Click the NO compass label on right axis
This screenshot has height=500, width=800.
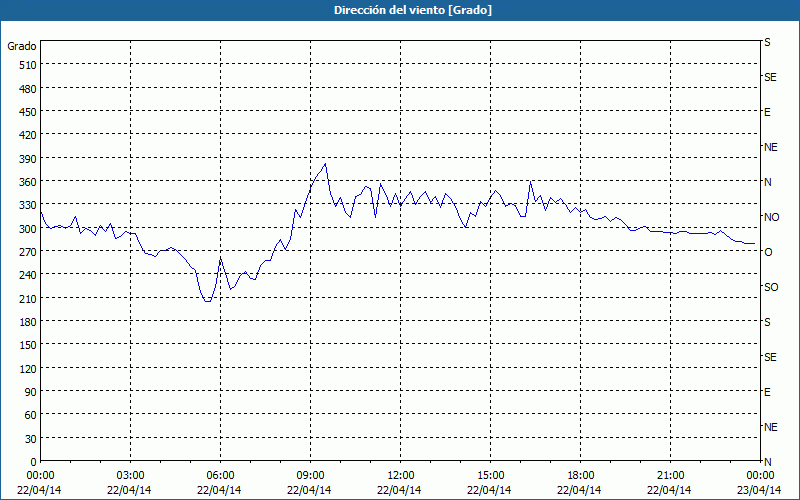pos(771,217)
